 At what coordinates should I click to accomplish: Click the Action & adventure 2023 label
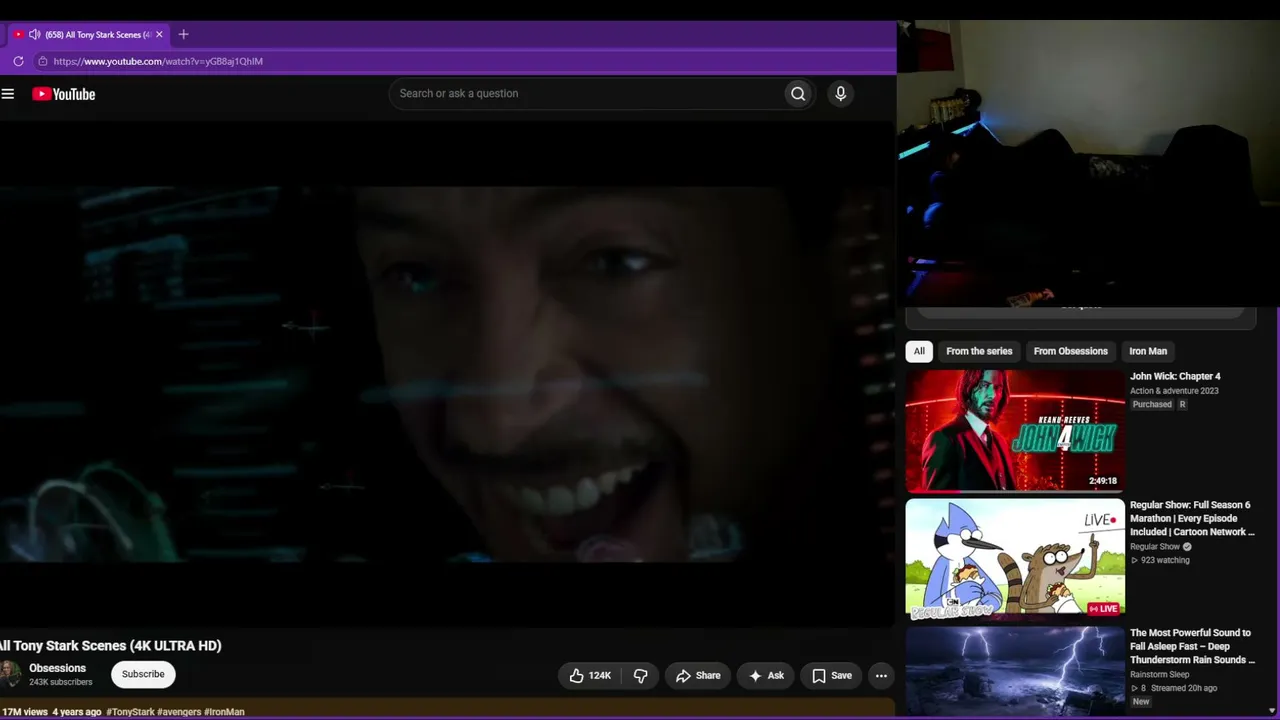(x=1174, y=391)
